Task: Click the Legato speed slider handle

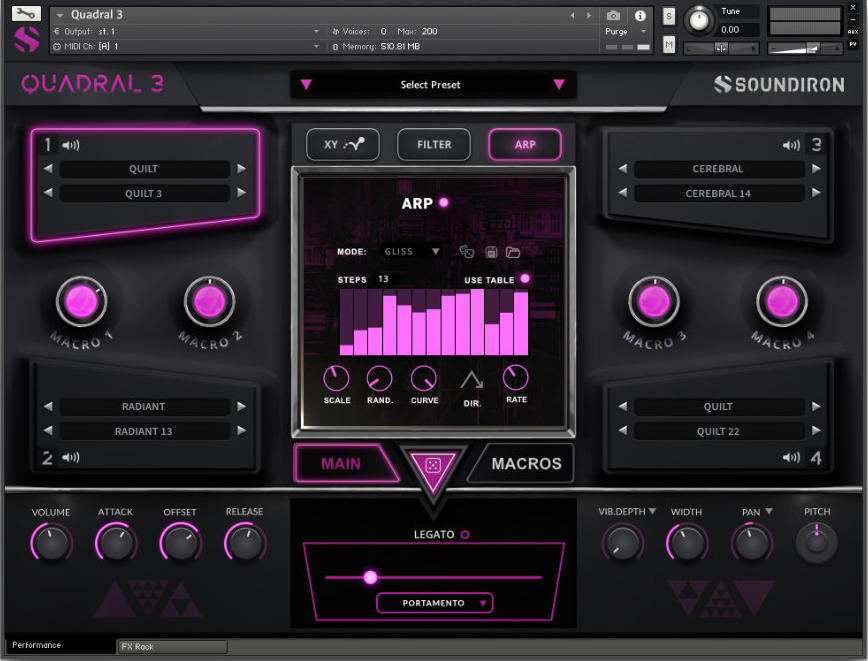Action: 371,578
